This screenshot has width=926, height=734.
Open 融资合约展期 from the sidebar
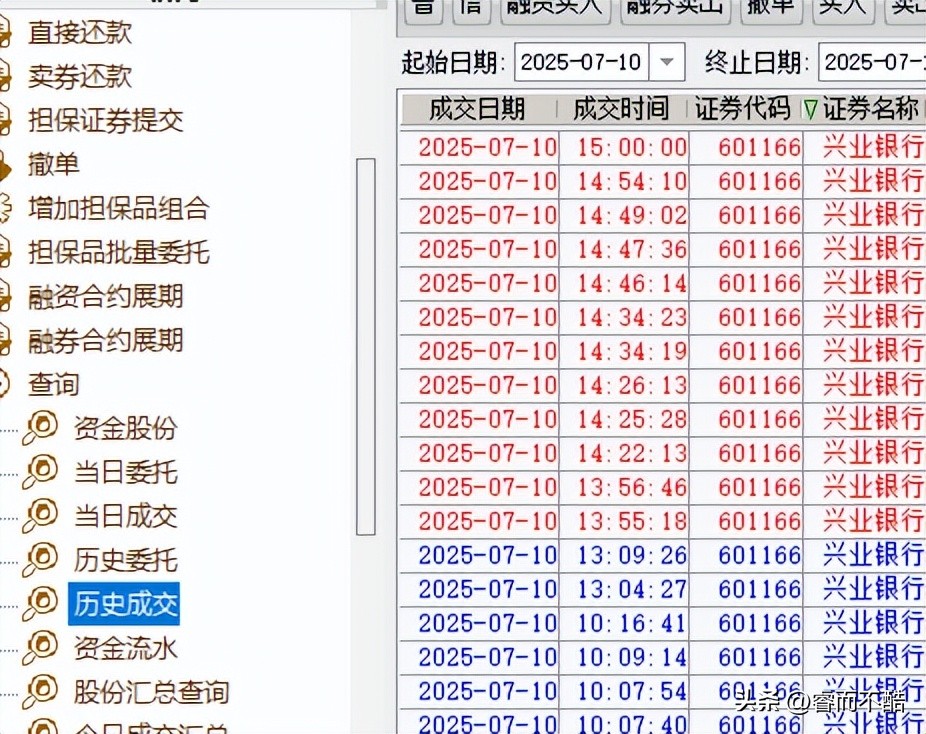click(x=110, y=296)
